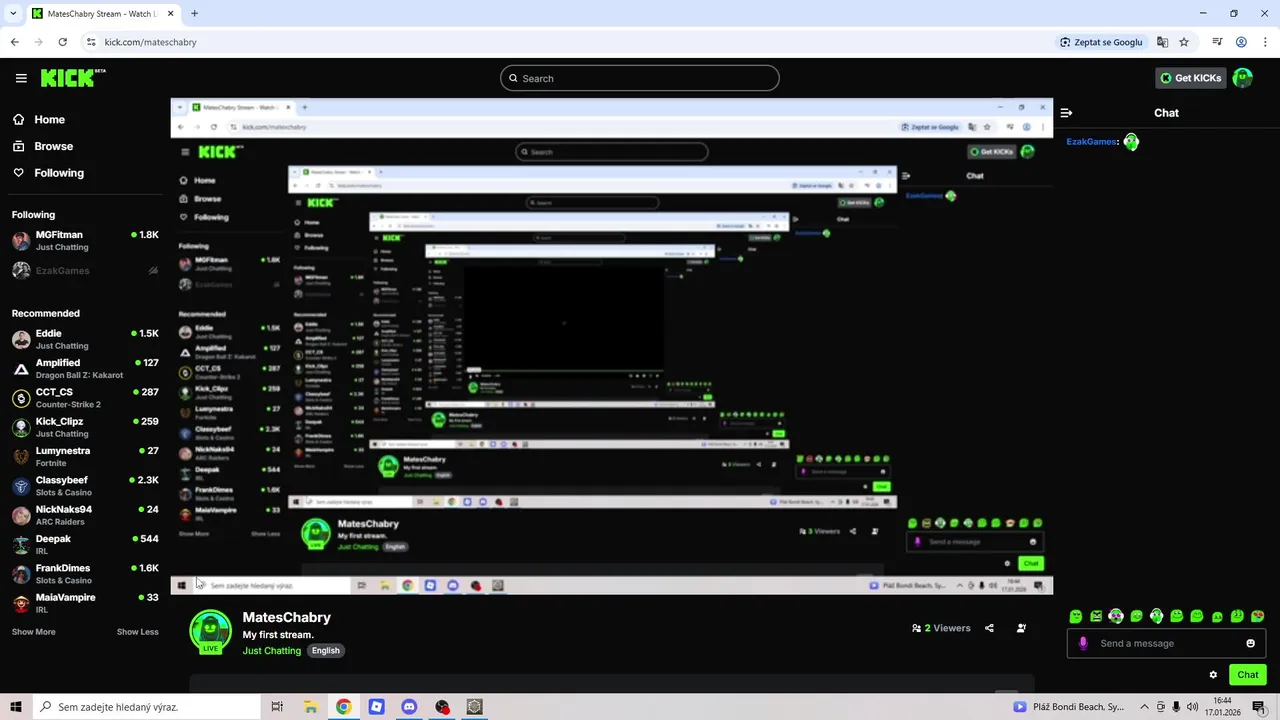Viewport: 1280px width, 720px height.
Task: Click the KICK logo
Action: (x=72, y=78)
